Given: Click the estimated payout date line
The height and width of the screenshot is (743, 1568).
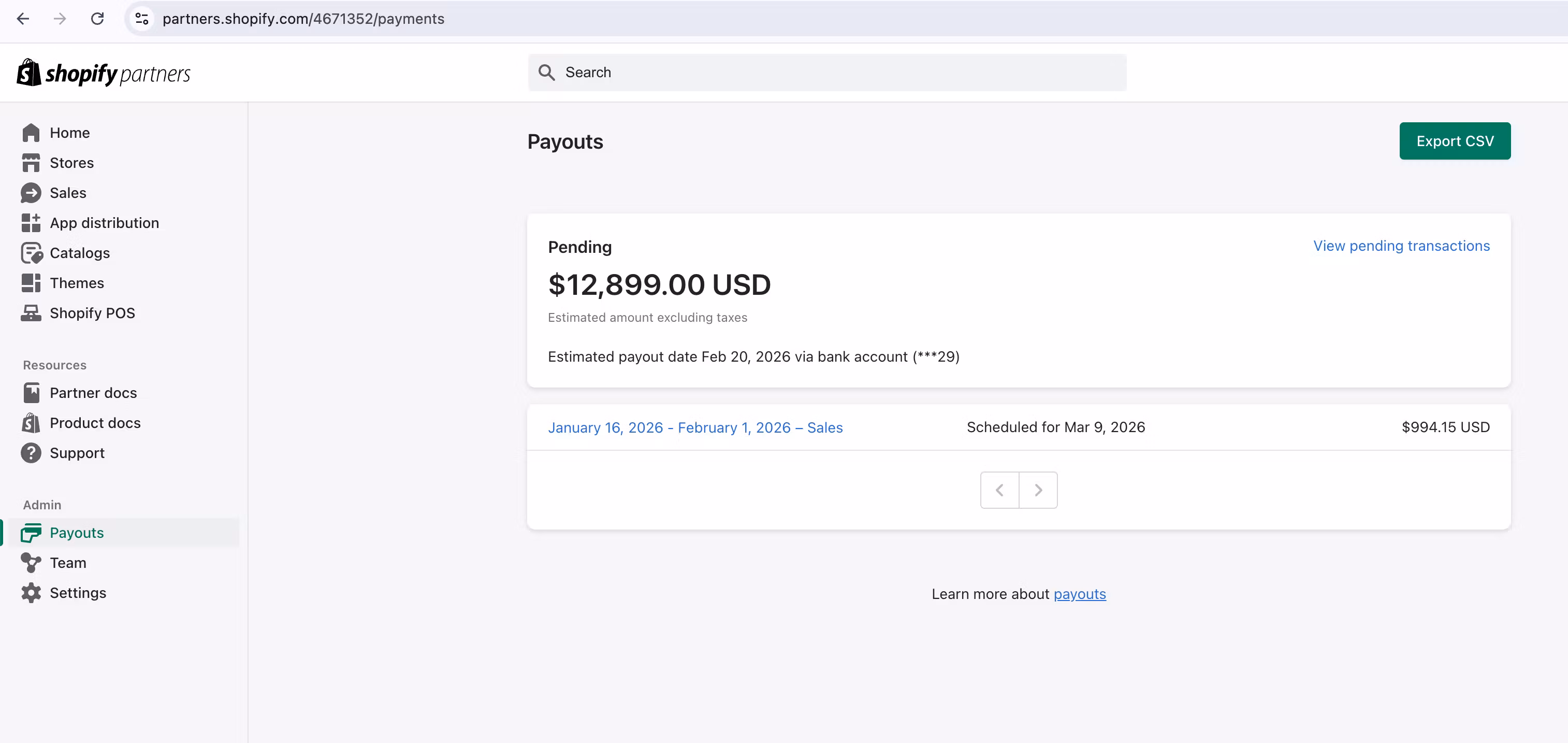Looking at the screenshot, I should [753, 357].
